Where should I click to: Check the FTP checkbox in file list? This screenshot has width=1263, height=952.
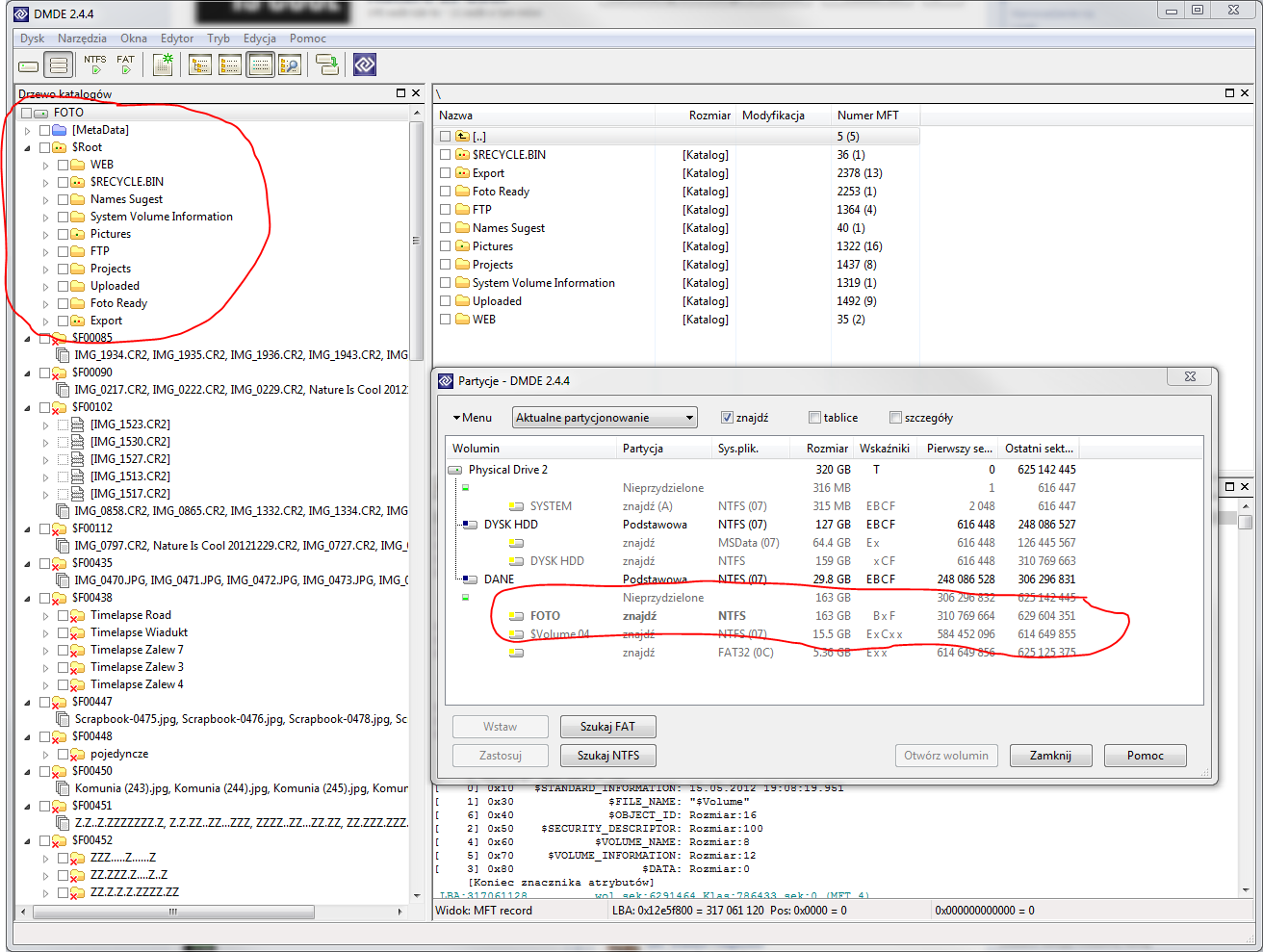pos(445,210)
